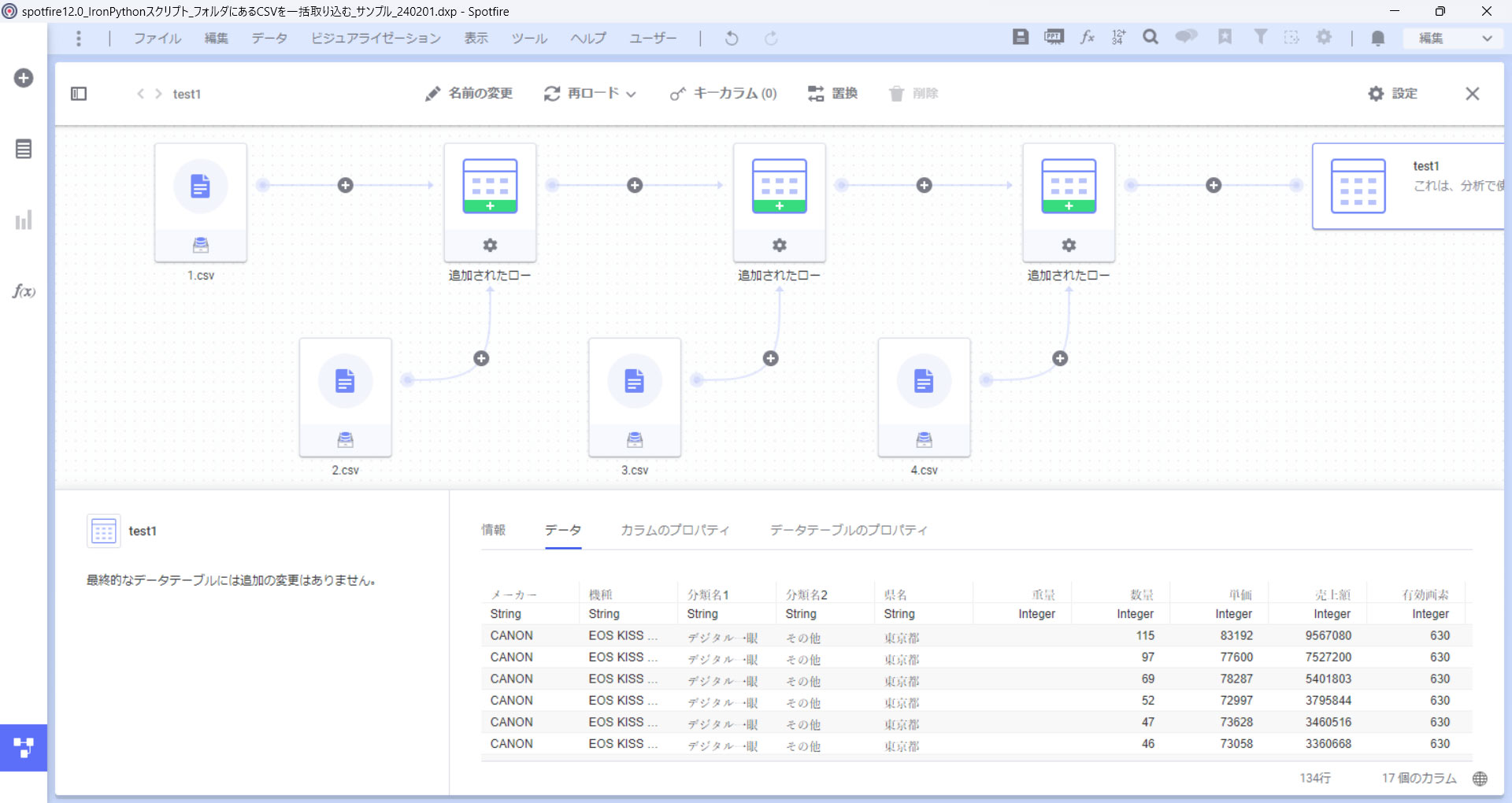Switch to the データテーブルのプロパティ tab

pos(849,530)
